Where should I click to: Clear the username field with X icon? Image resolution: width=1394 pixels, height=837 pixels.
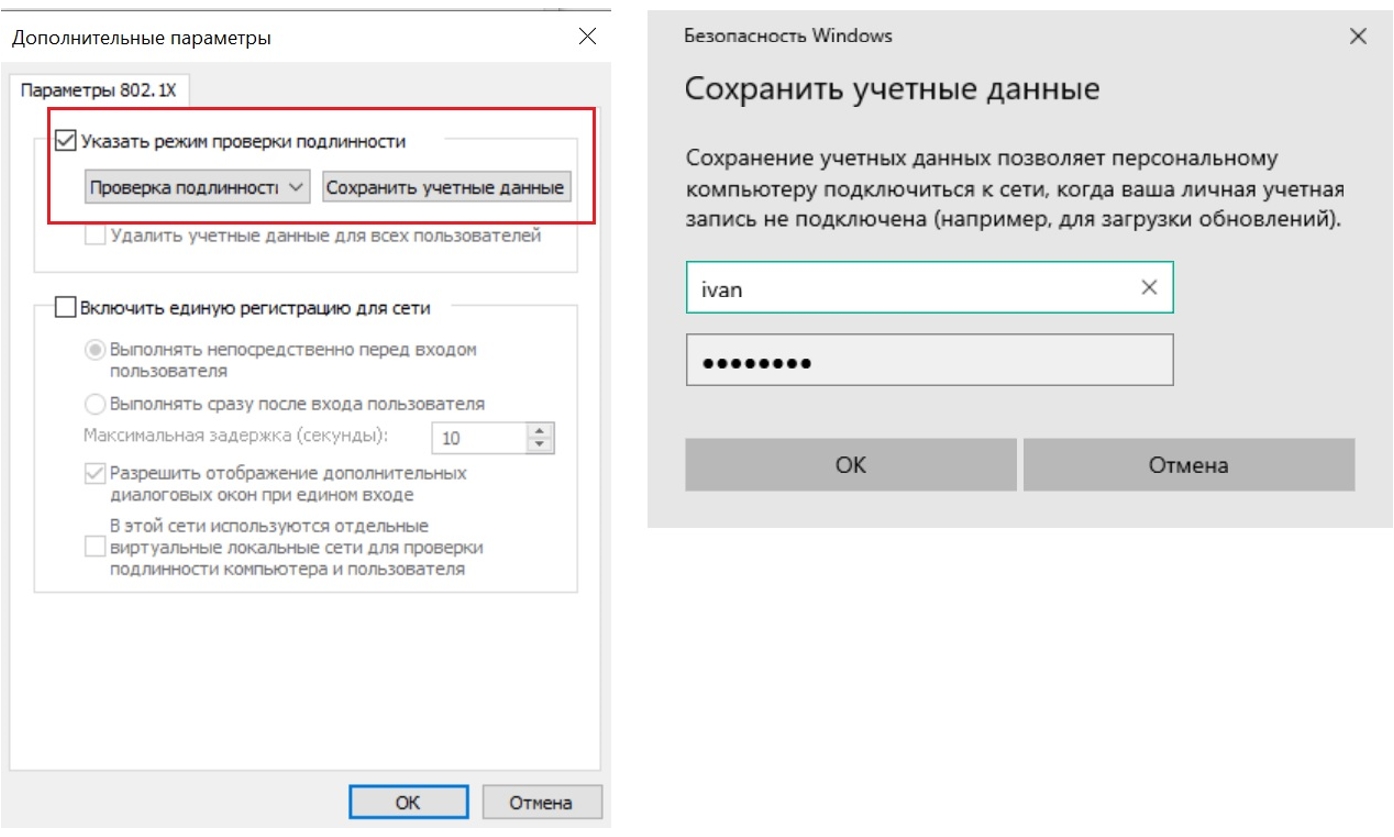[x=1149, y=288]
